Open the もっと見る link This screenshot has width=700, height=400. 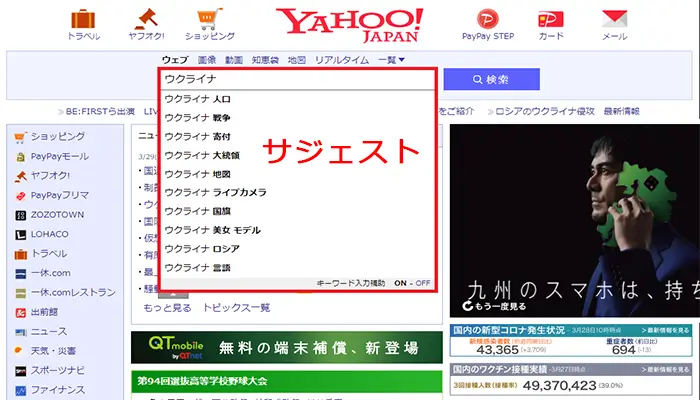click(167, 308)
